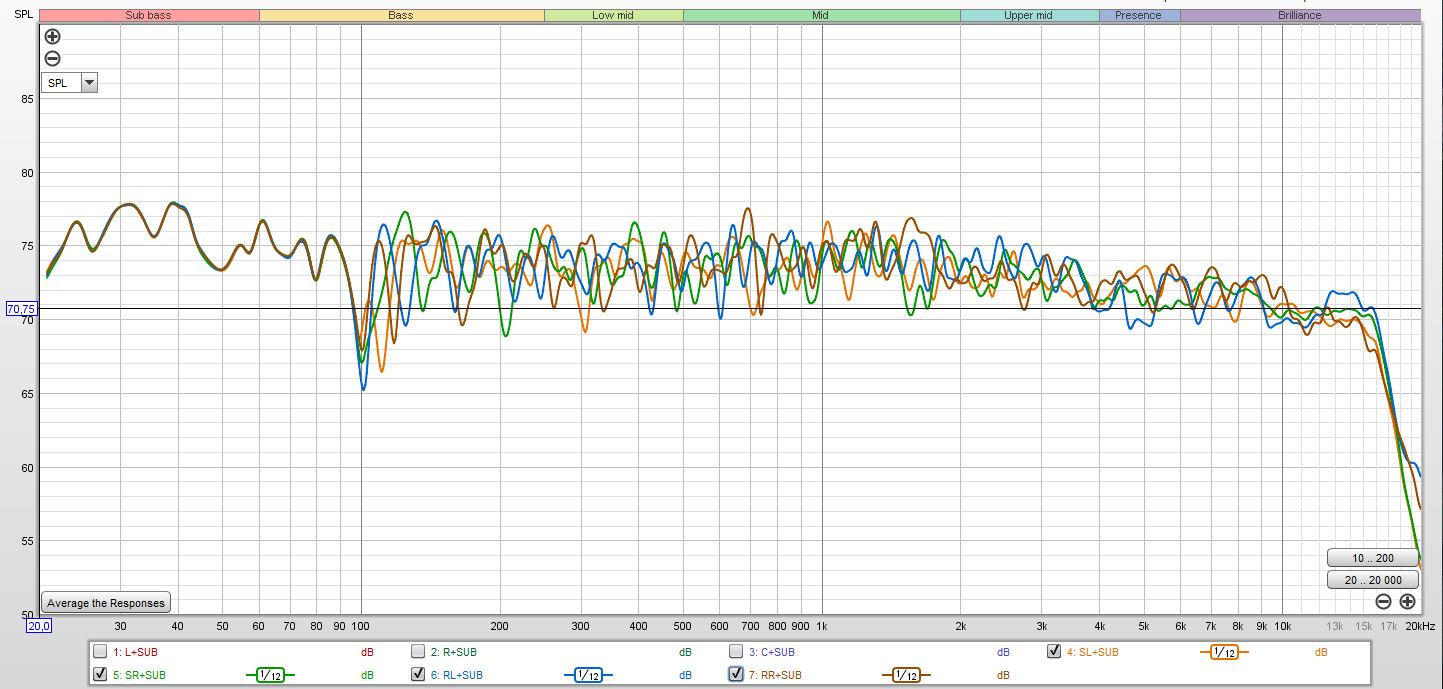
Task: Click the vertical zoom-in plus icon at top left
Action: 53,36
